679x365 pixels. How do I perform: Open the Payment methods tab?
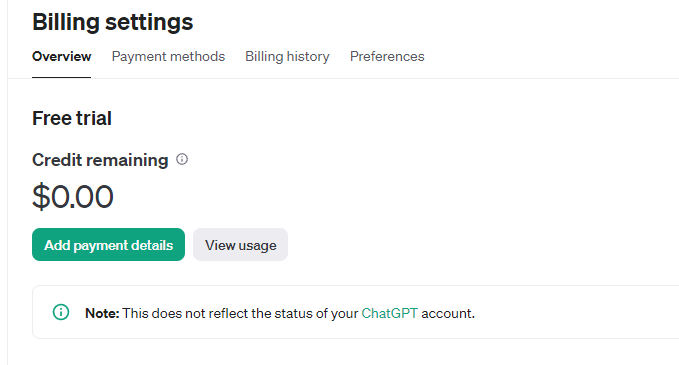[x=168, y=56]
